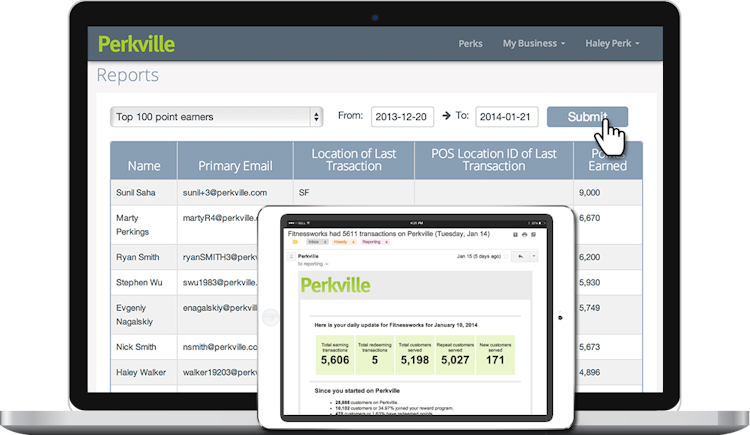Remove the Reporting label in tablet email
This screenshot has width=750, height=435.
click(x=386, y=242)
